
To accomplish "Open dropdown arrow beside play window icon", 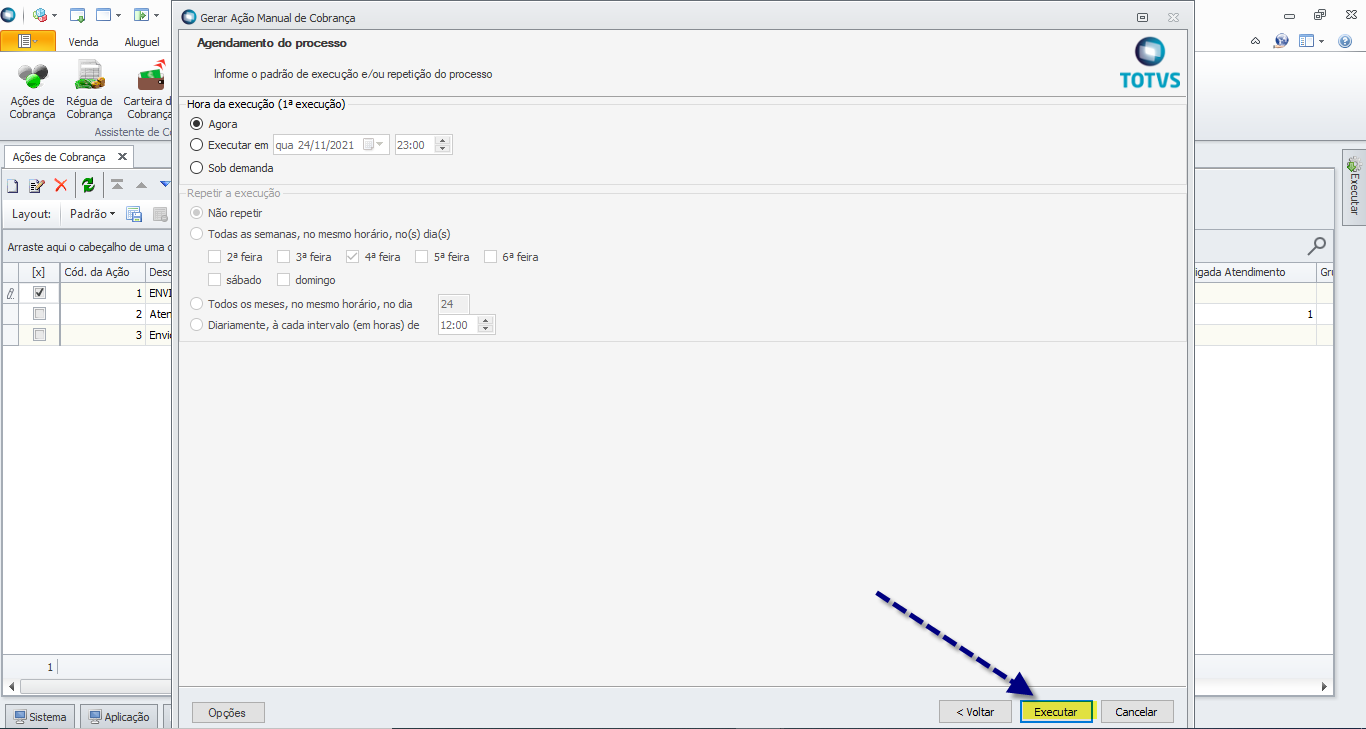I will [x=156, y=16].
